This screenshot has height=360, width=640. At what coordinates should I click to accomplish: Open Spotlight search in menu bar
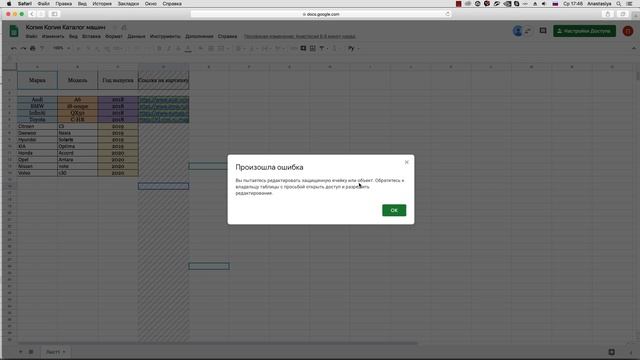619,4
